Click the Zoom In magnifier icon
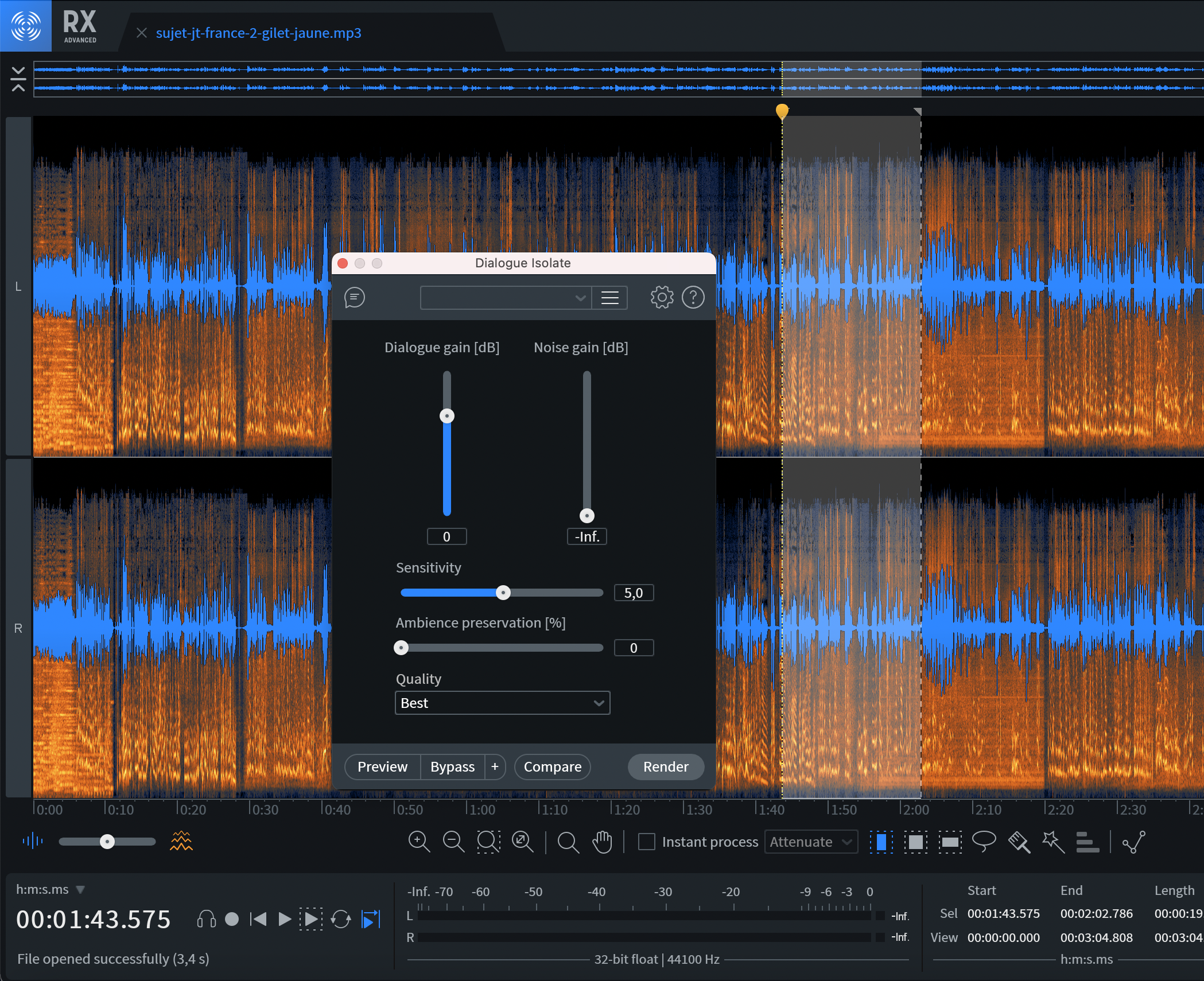1204x981 pixels. pyautogui.click(x=419, y=842)
